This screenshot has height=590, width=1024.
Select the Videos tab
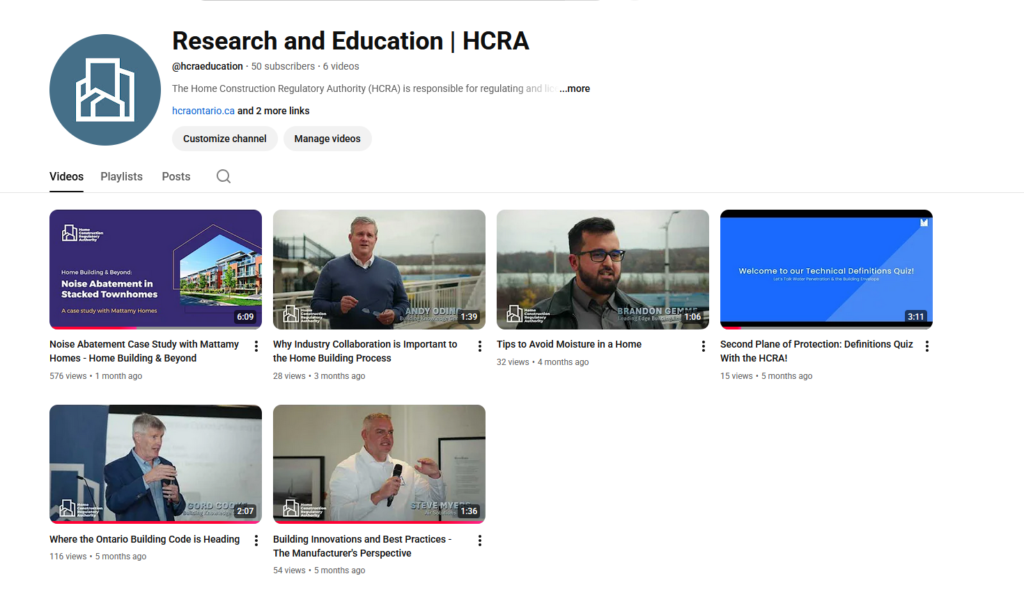tap(66, 176)
